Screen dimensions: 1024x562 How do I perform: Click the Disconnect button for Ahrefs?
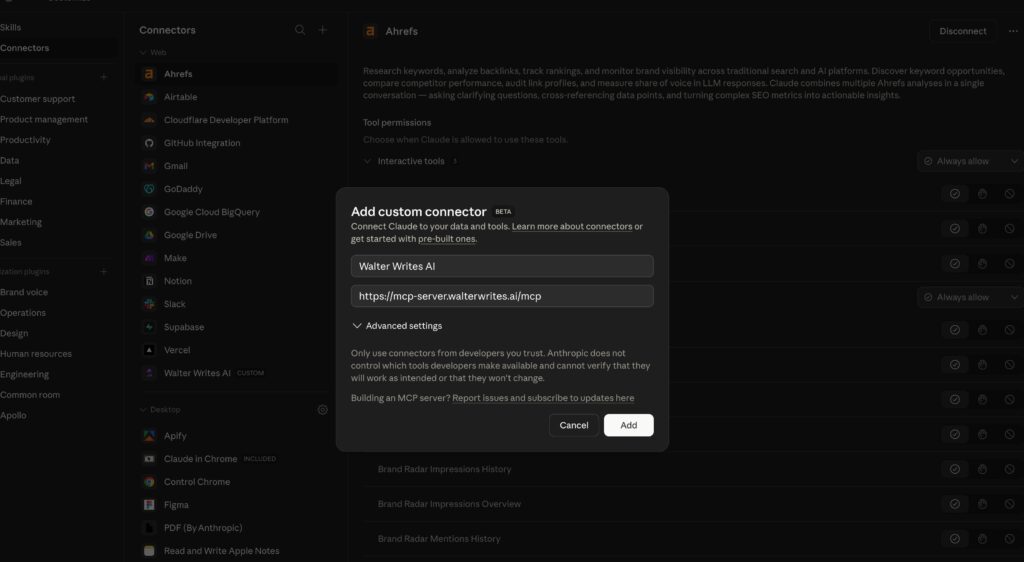963,31
